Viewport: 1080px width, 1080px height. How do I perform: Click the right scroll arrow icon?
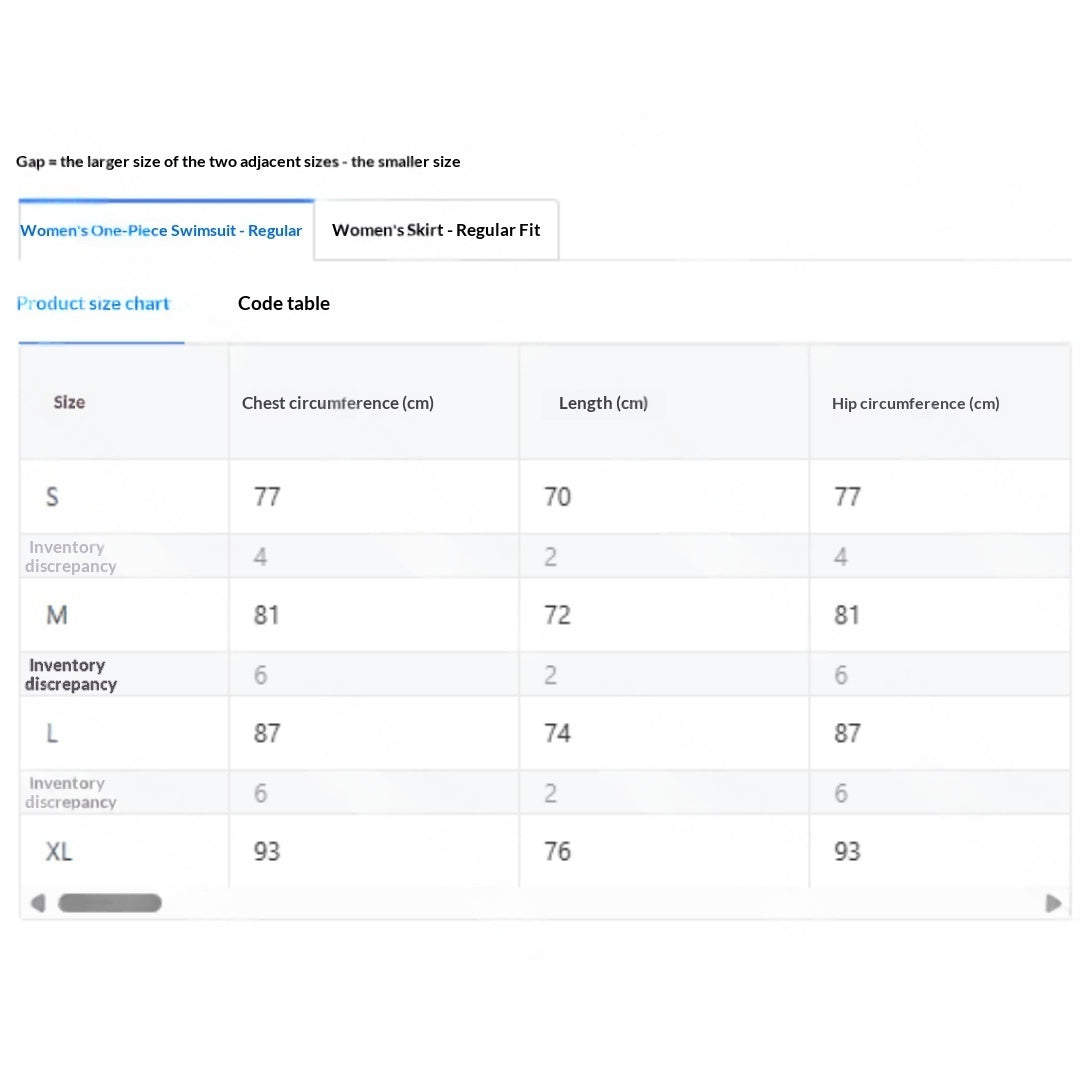[1053, 903]
